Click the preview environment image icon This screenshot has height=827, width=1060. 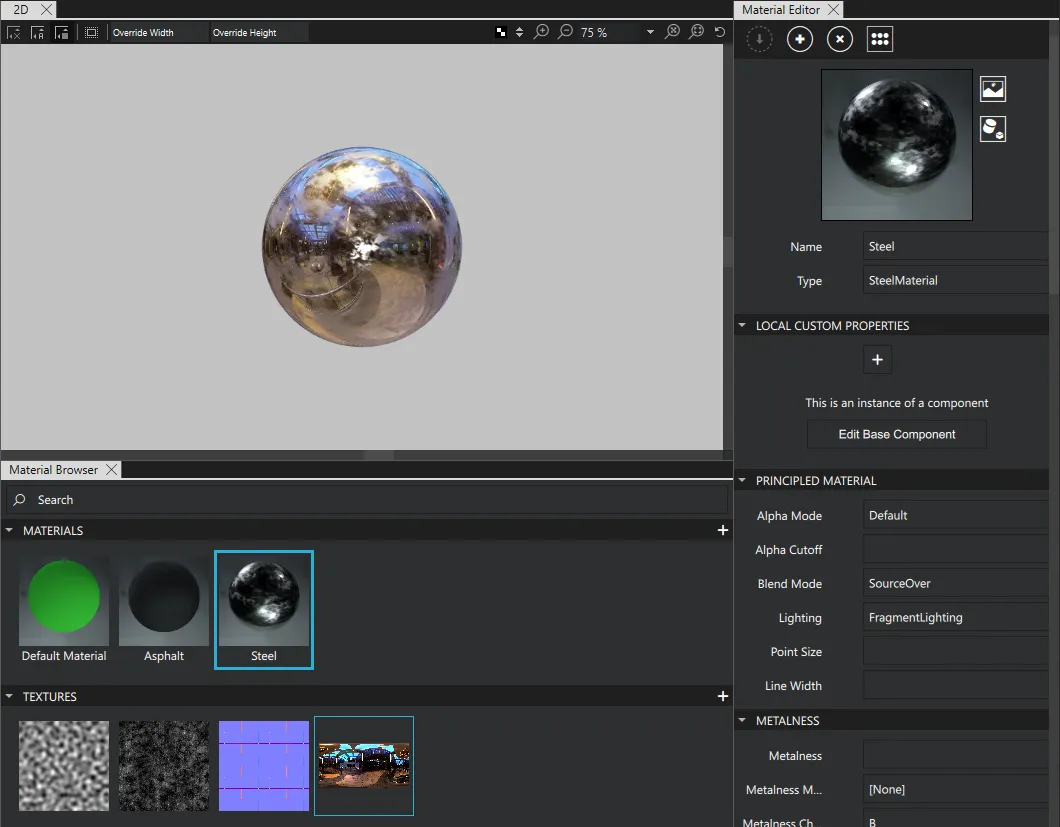point(992,89)
